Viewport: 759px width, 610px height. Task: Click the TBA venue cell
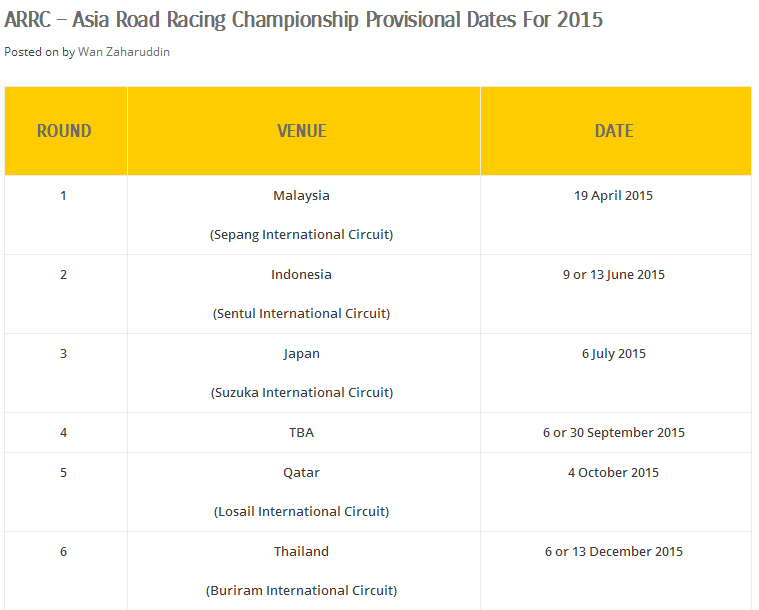coord(301,433)
